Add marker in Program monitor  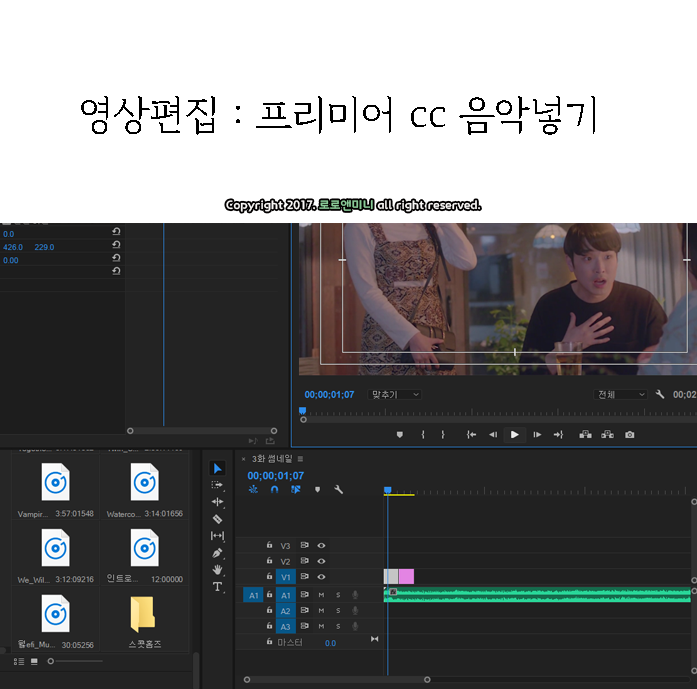click(400, 435)
